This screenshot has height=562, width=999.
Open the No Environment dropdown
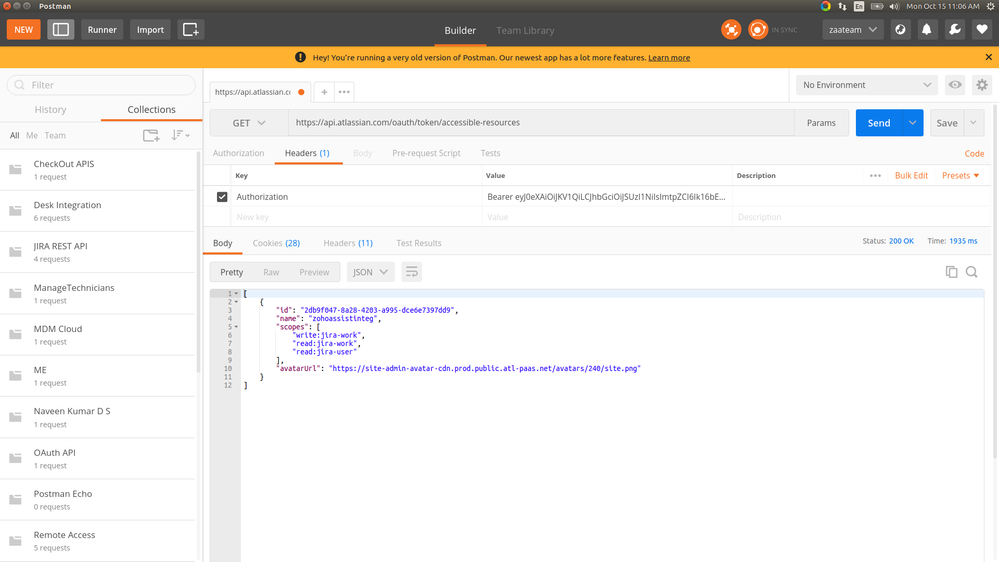click(x=866, y=85)
